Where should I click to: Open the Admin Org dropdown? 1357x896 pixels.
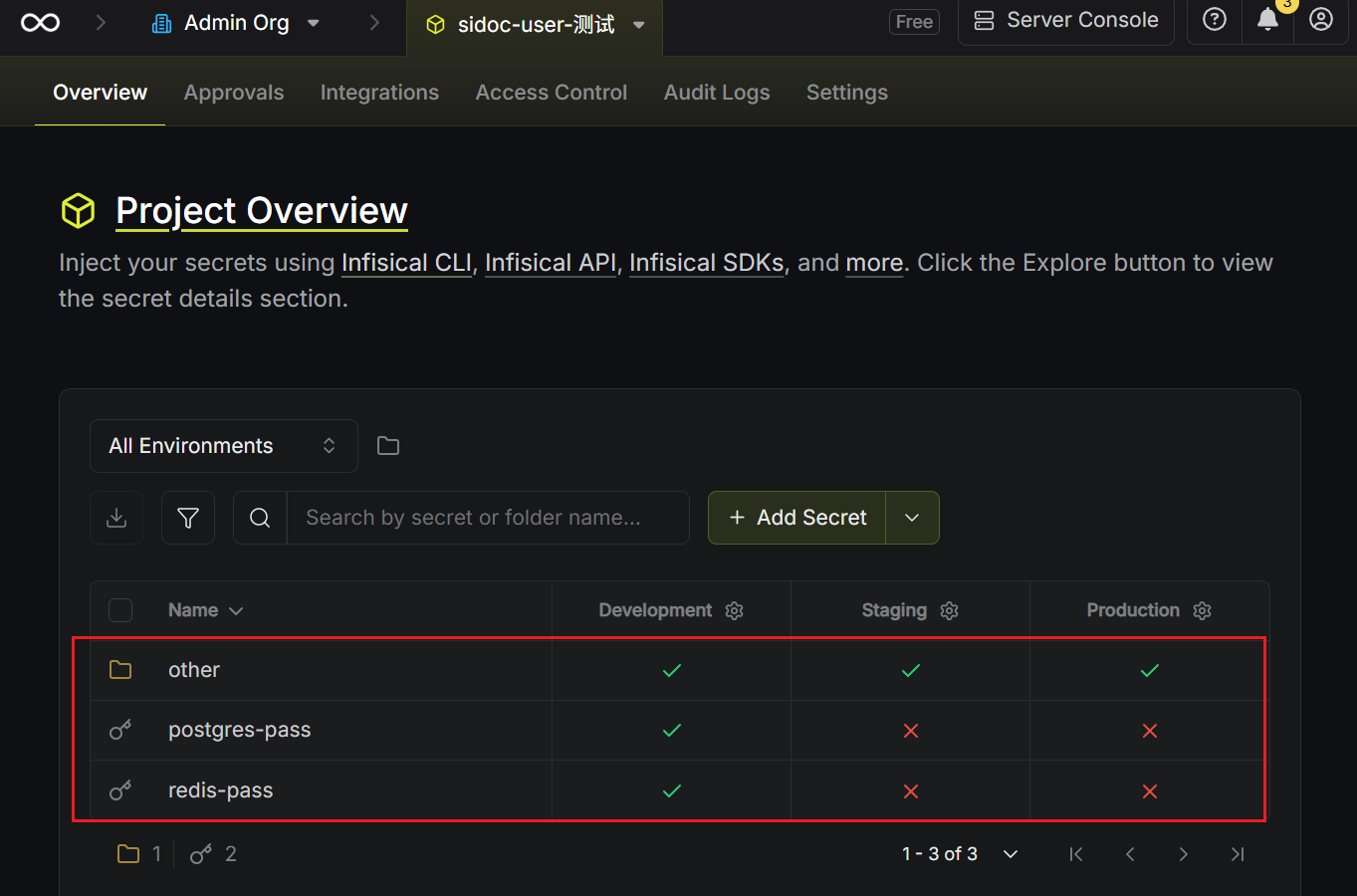click(x=237, y=23)
